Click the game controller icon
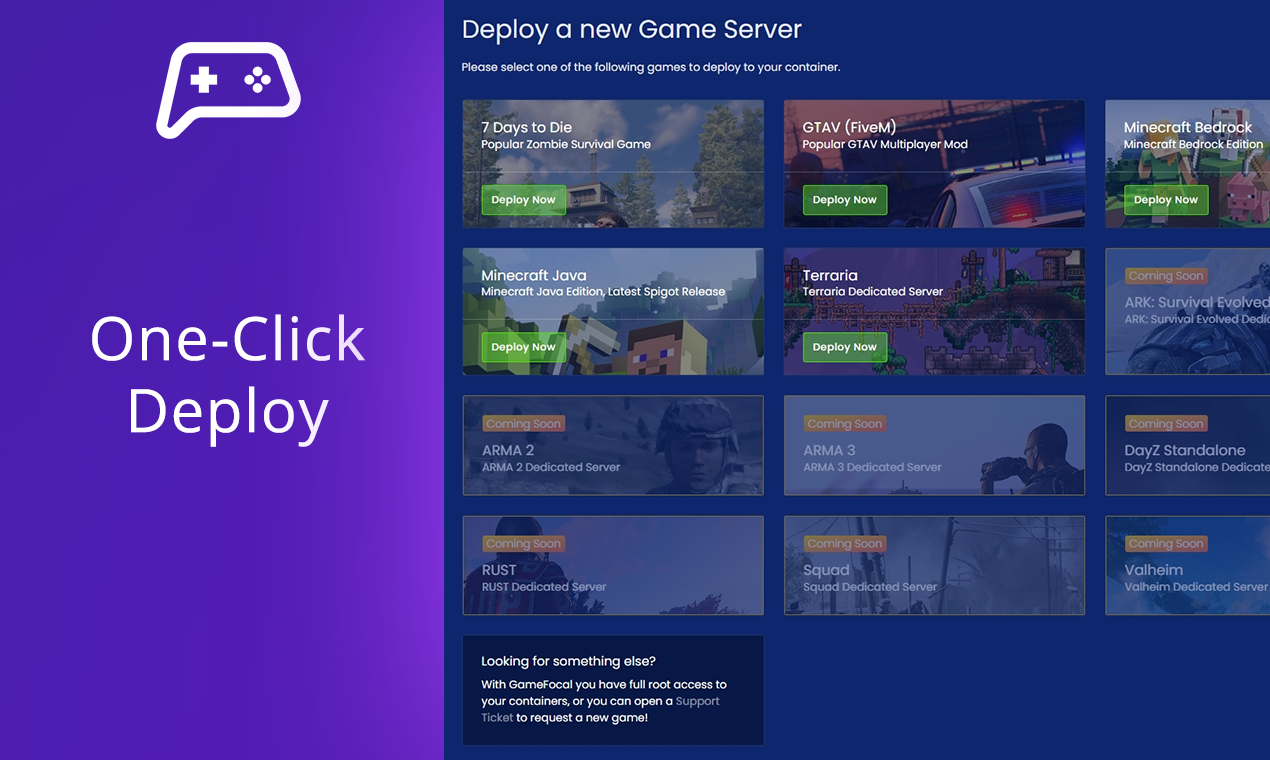Screen dimensions: 1270x760 pos(228,90)
